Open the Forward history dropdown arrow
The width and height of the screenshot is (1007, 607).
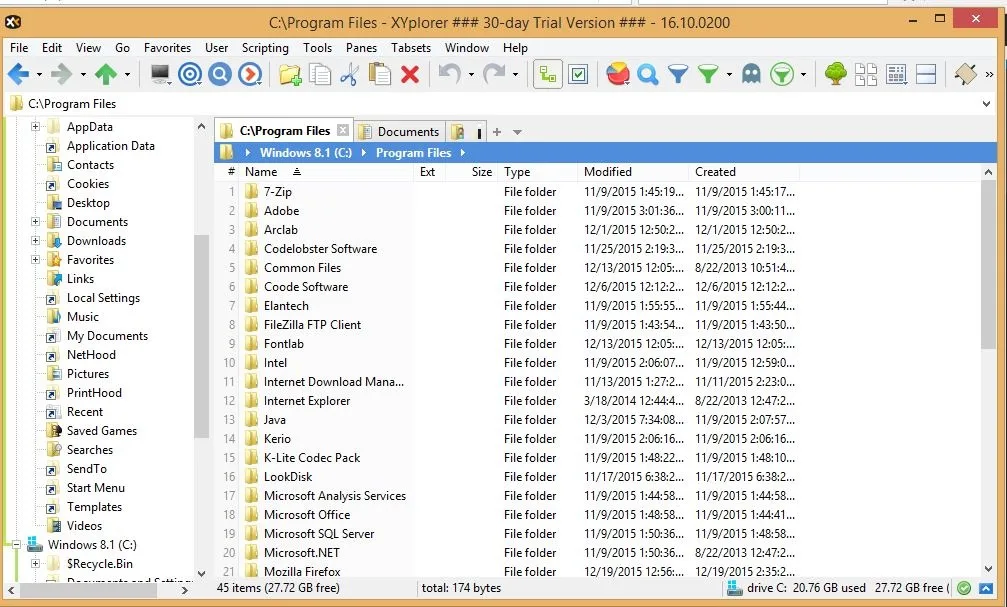click(x=83, y=75)
